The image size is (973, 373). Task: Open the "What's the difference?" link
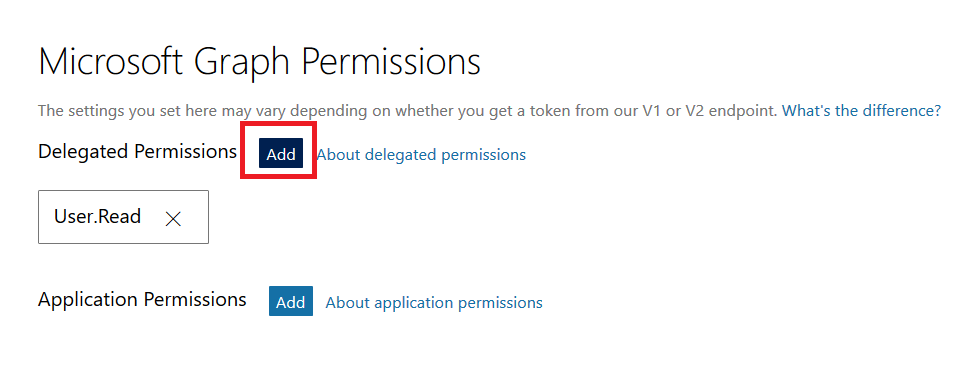pos(861,111)
